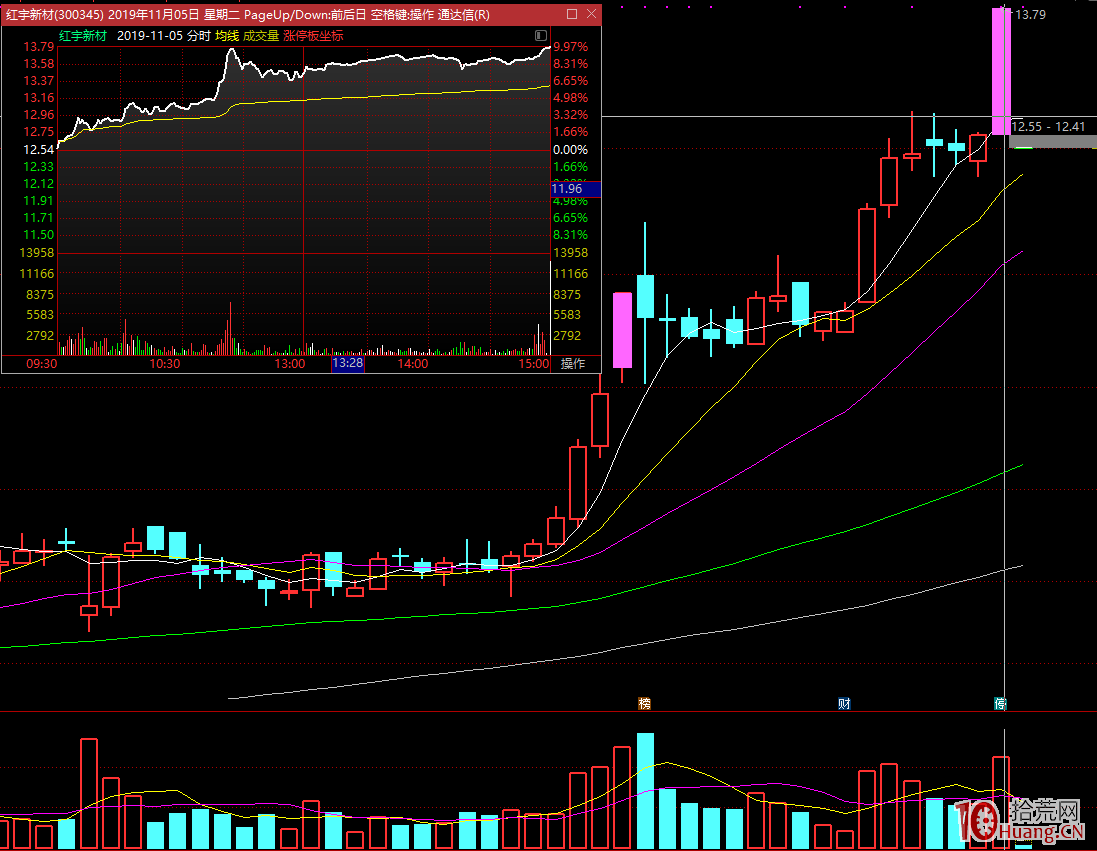Click the 12.55 - 12.41 price range label
The image size is (1097, 851).
click(x=1048, y=127)
